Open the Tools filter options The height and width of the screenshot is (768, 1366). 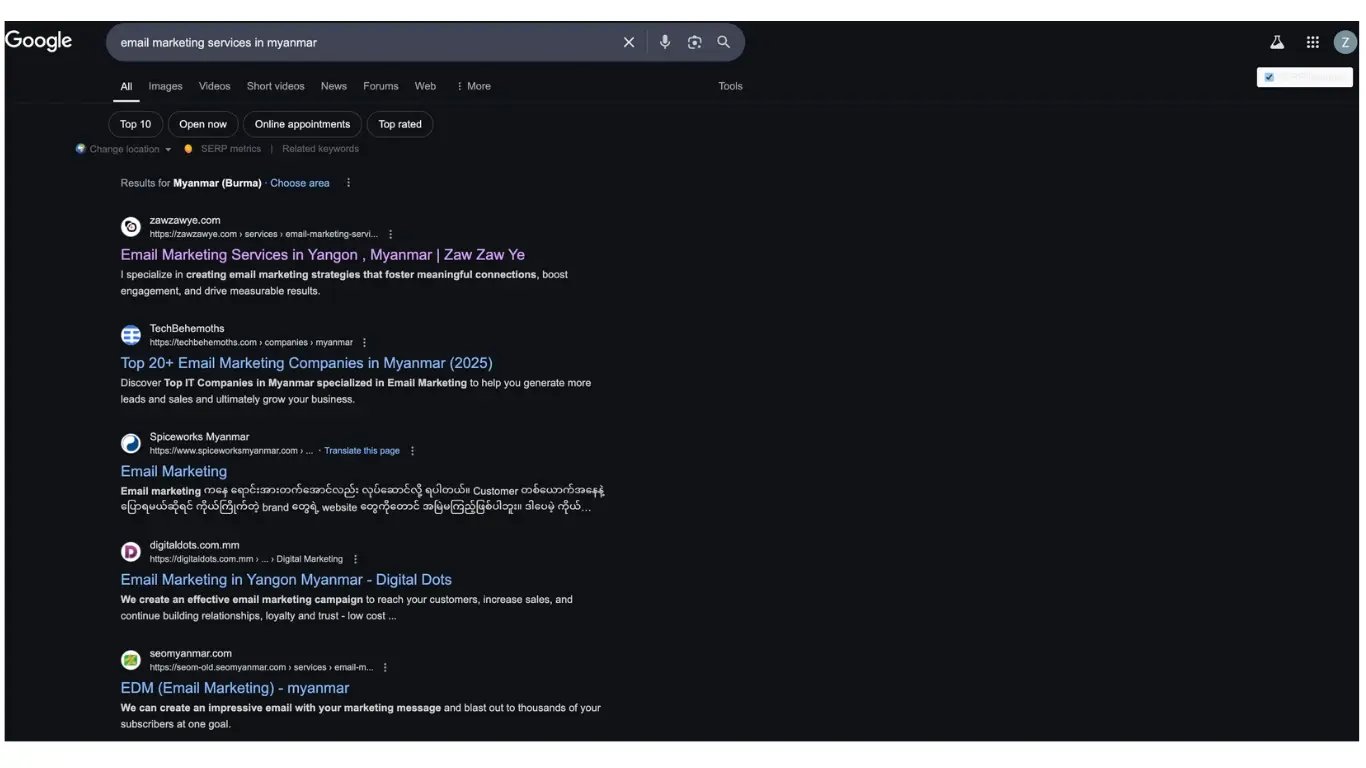click(x=730, y=86)
